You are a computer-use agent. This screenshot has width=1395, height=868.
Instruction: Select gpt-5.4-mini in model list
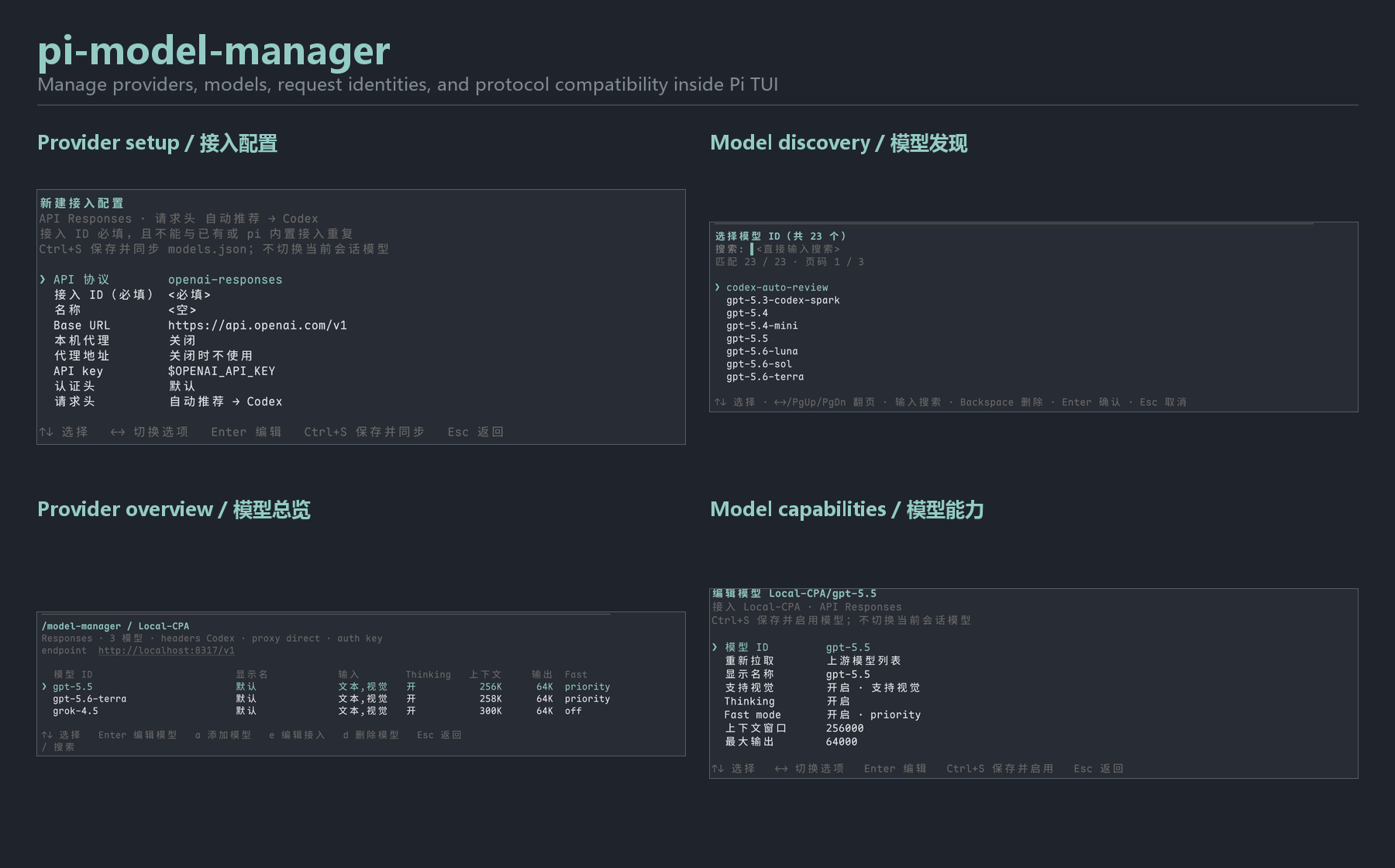762,325
